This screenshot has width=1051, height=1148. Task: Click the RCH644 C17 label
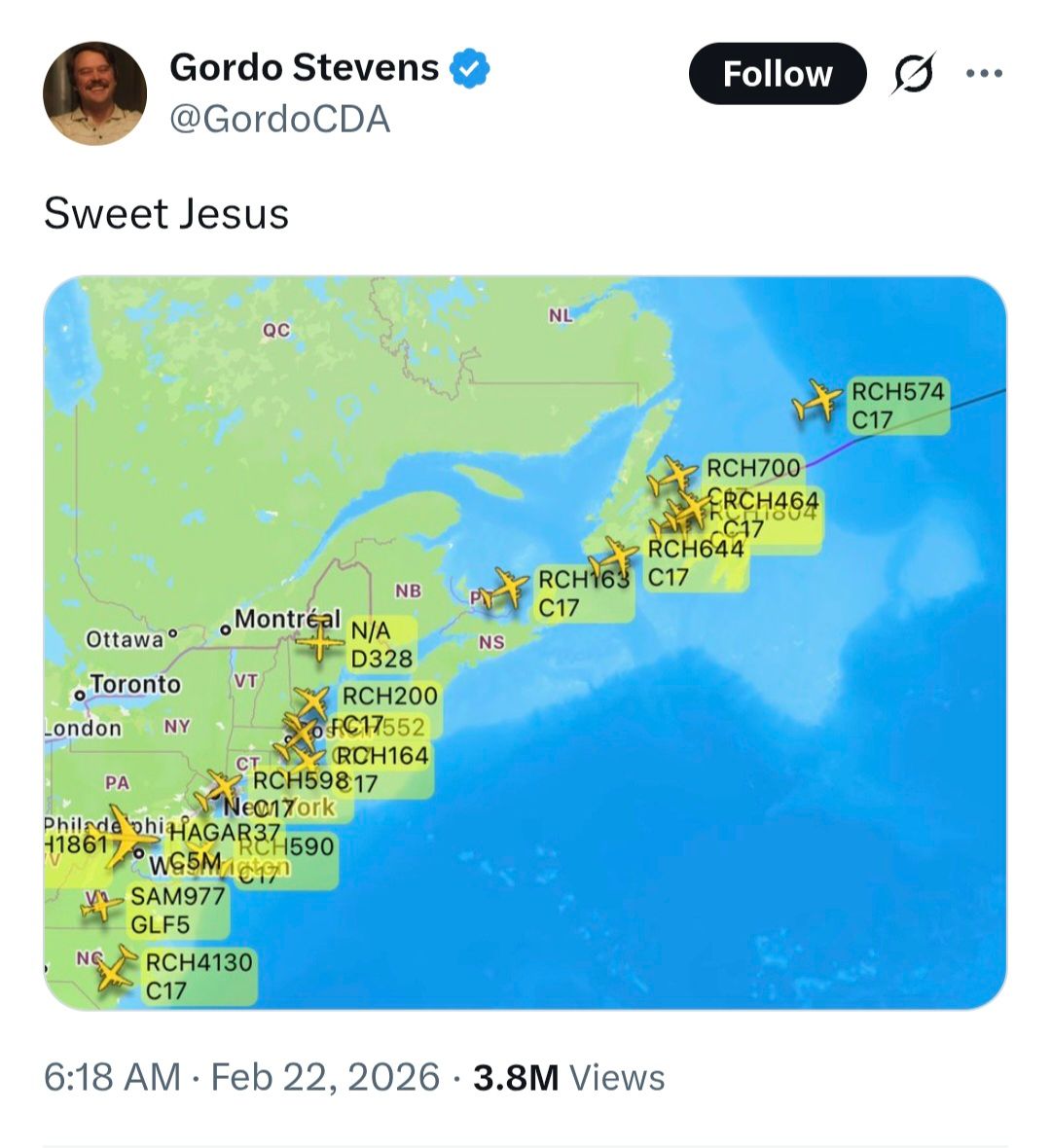pos(695,563)
